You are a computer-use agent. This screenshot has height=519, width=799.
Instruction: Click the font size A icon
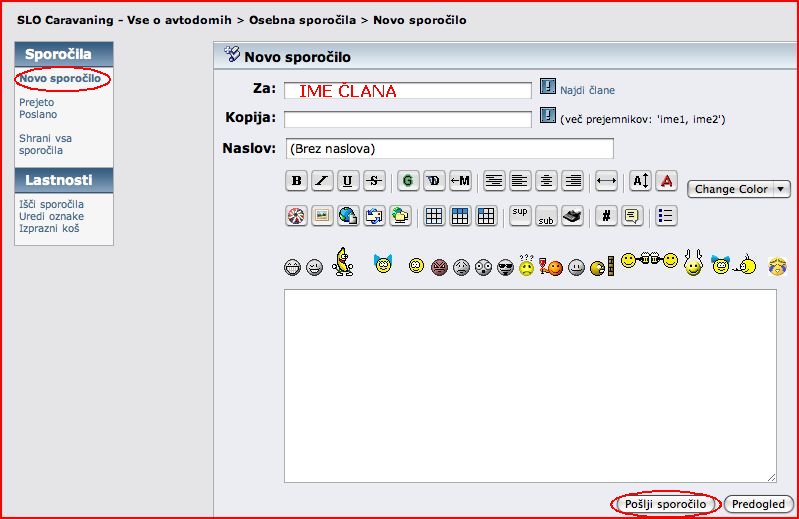(640, 181)
